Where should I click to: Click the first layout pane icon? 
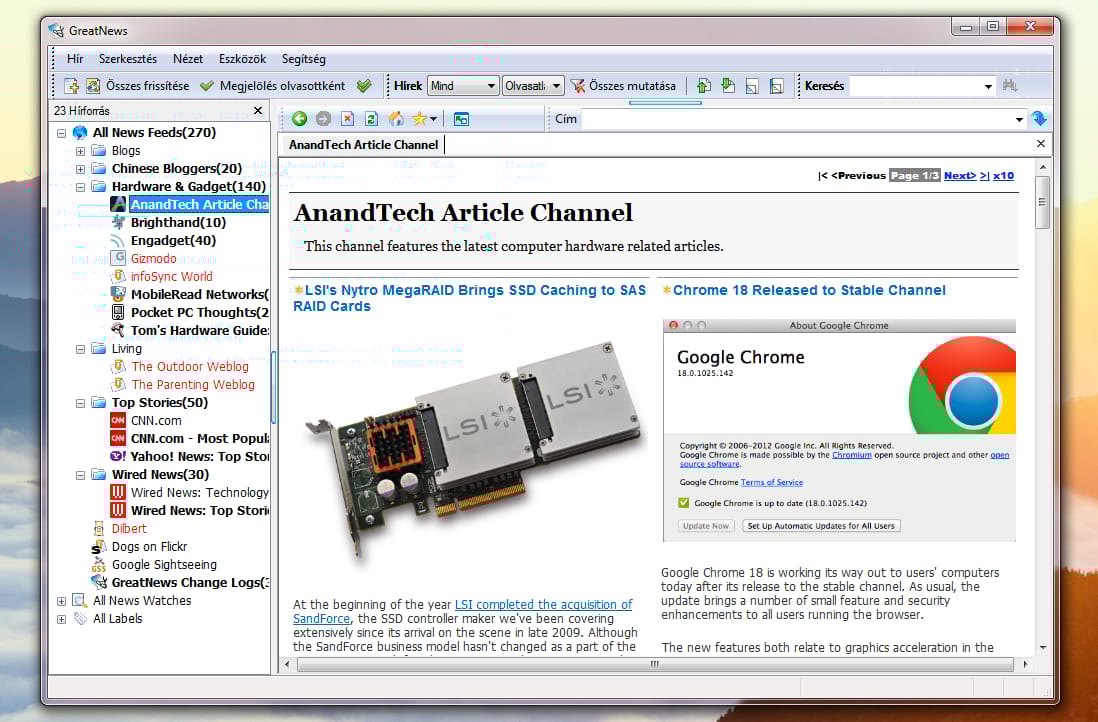tap(752, 85)
